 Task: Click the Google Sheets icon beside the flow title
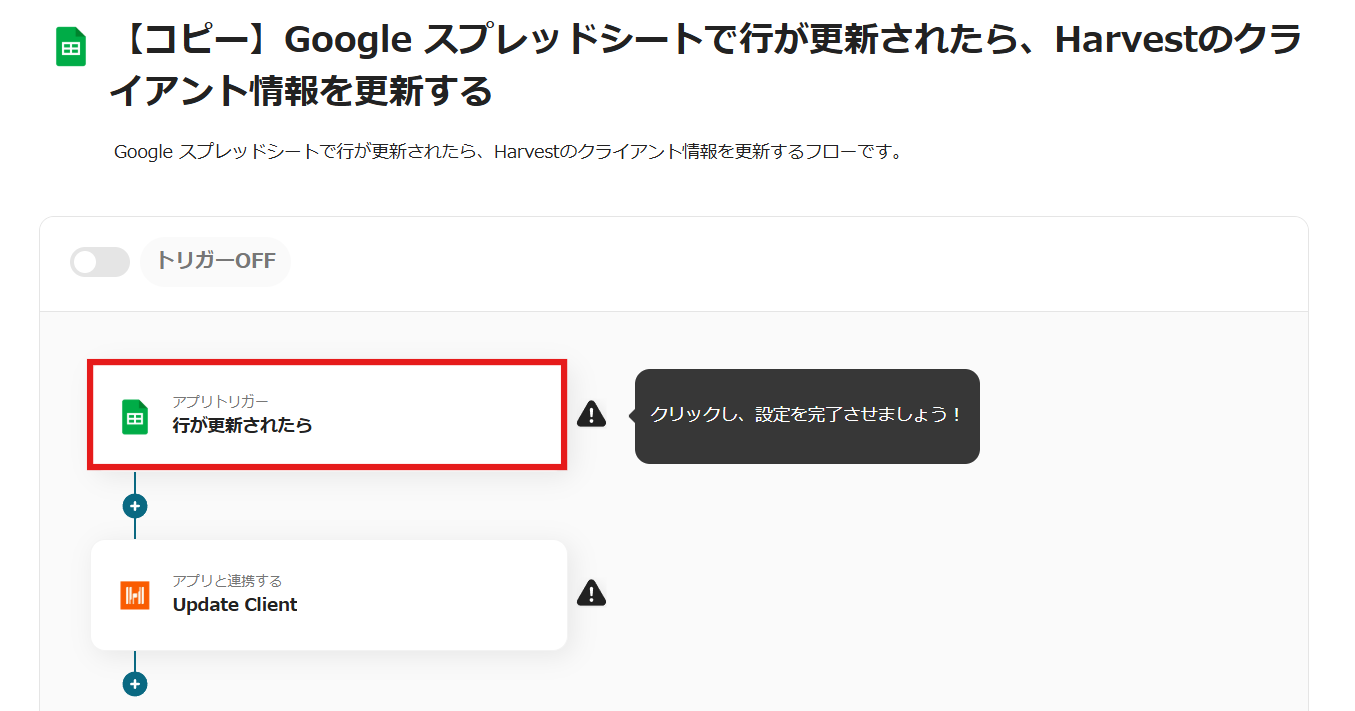[71, 47]
